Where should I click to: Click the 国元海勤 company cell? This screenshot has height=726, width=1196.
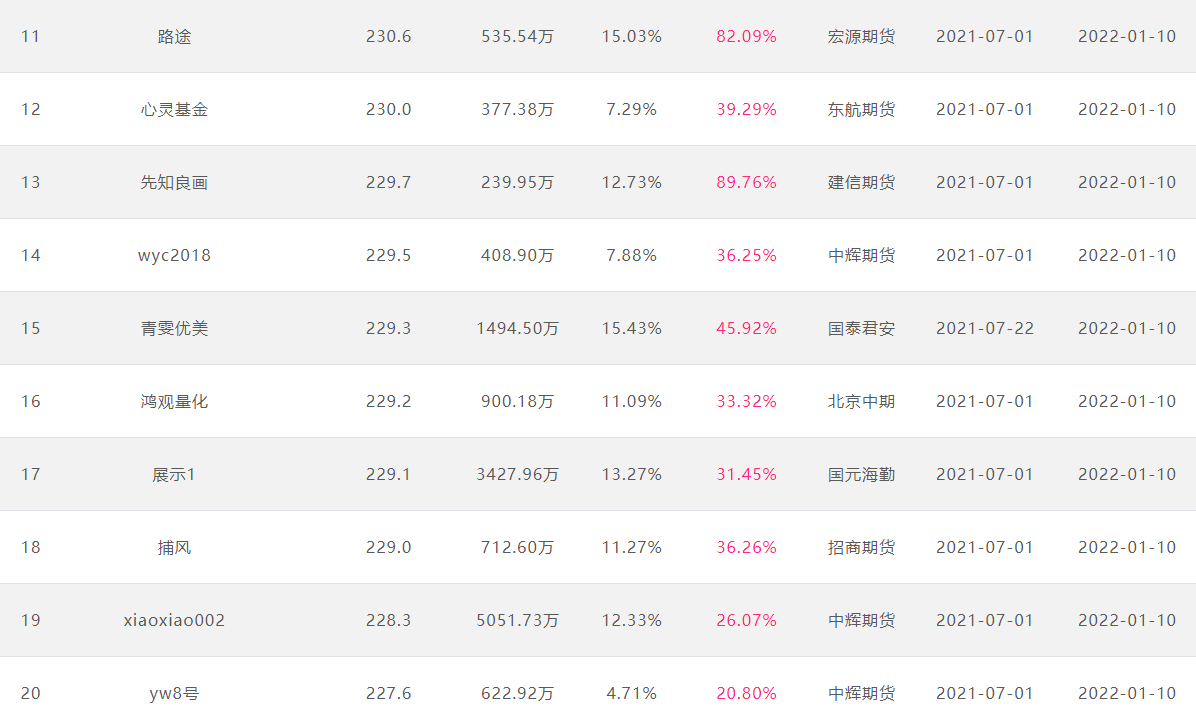(861, 475)
